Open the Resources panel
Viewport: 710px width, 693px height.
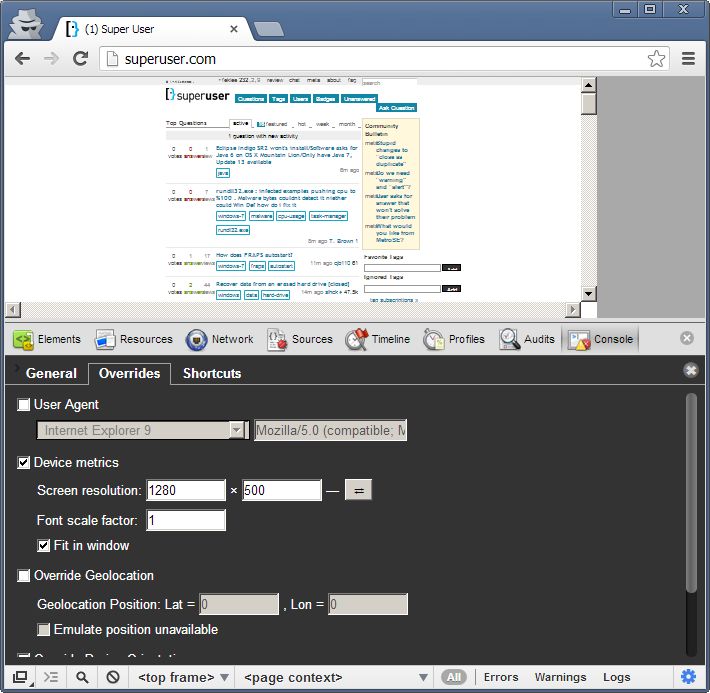(x=134, y=339)
